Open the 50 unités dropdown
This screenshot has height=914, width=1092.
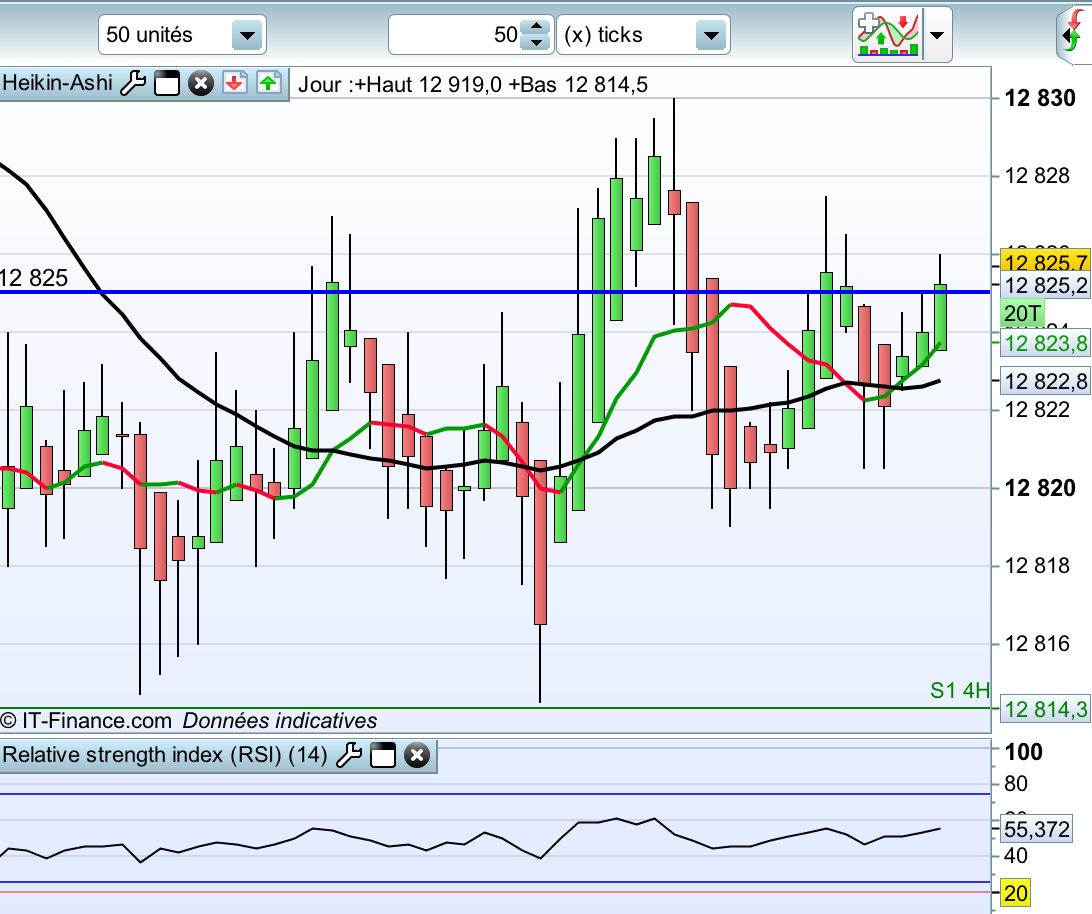point(182,35)
